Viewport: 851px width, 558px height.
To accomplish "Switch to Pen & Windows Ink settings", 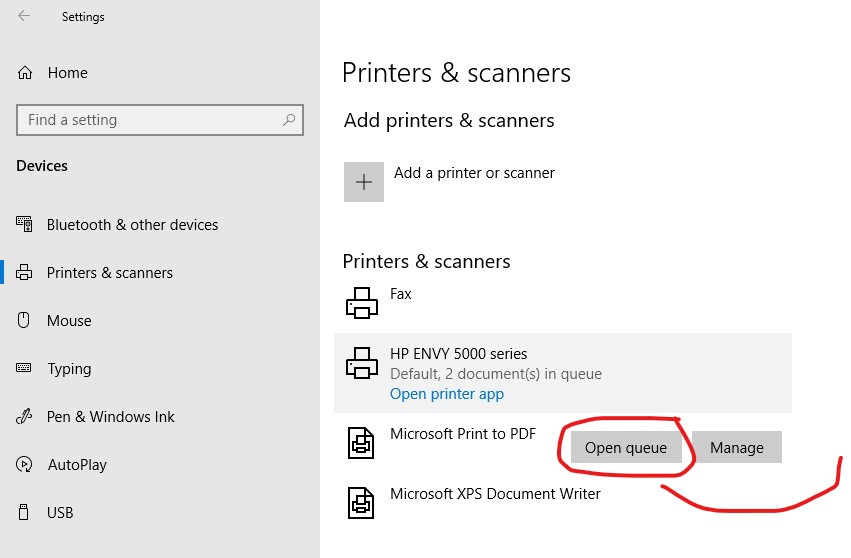I will click(x=111, y=417).
